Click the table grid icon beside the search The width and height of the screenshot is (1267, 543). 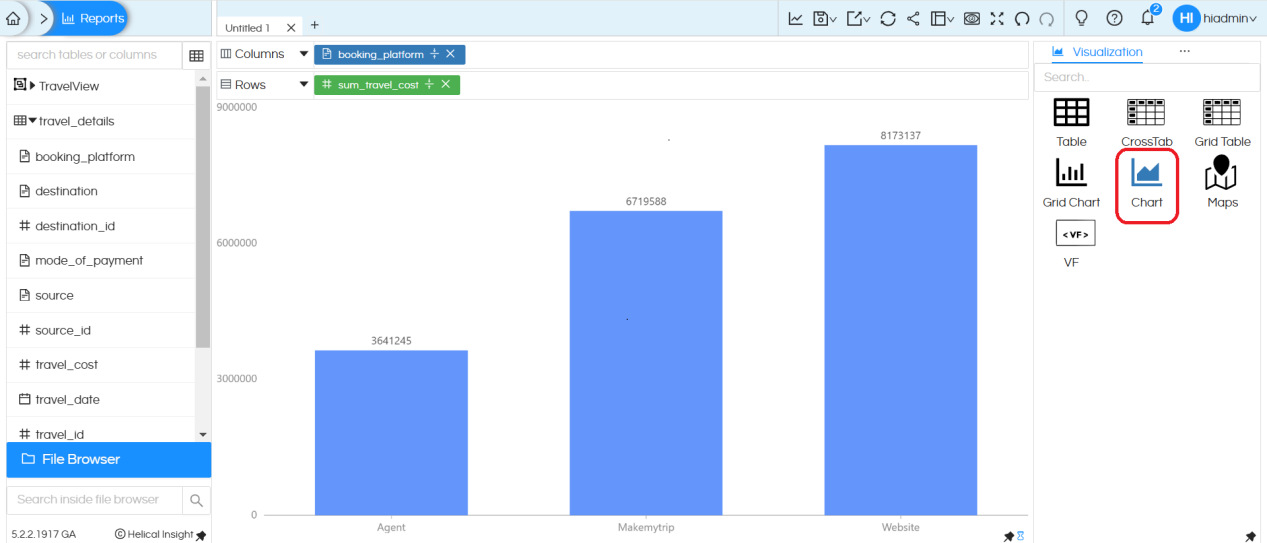coord(197,56)
